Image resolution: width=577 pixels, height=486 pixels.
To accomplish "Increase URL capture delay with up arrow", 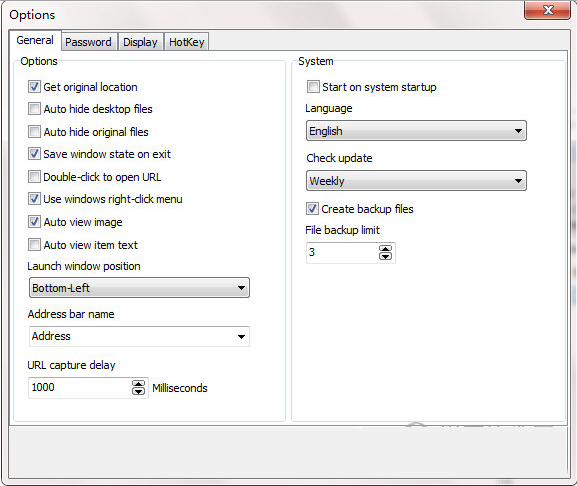I will tap(138, 384).
